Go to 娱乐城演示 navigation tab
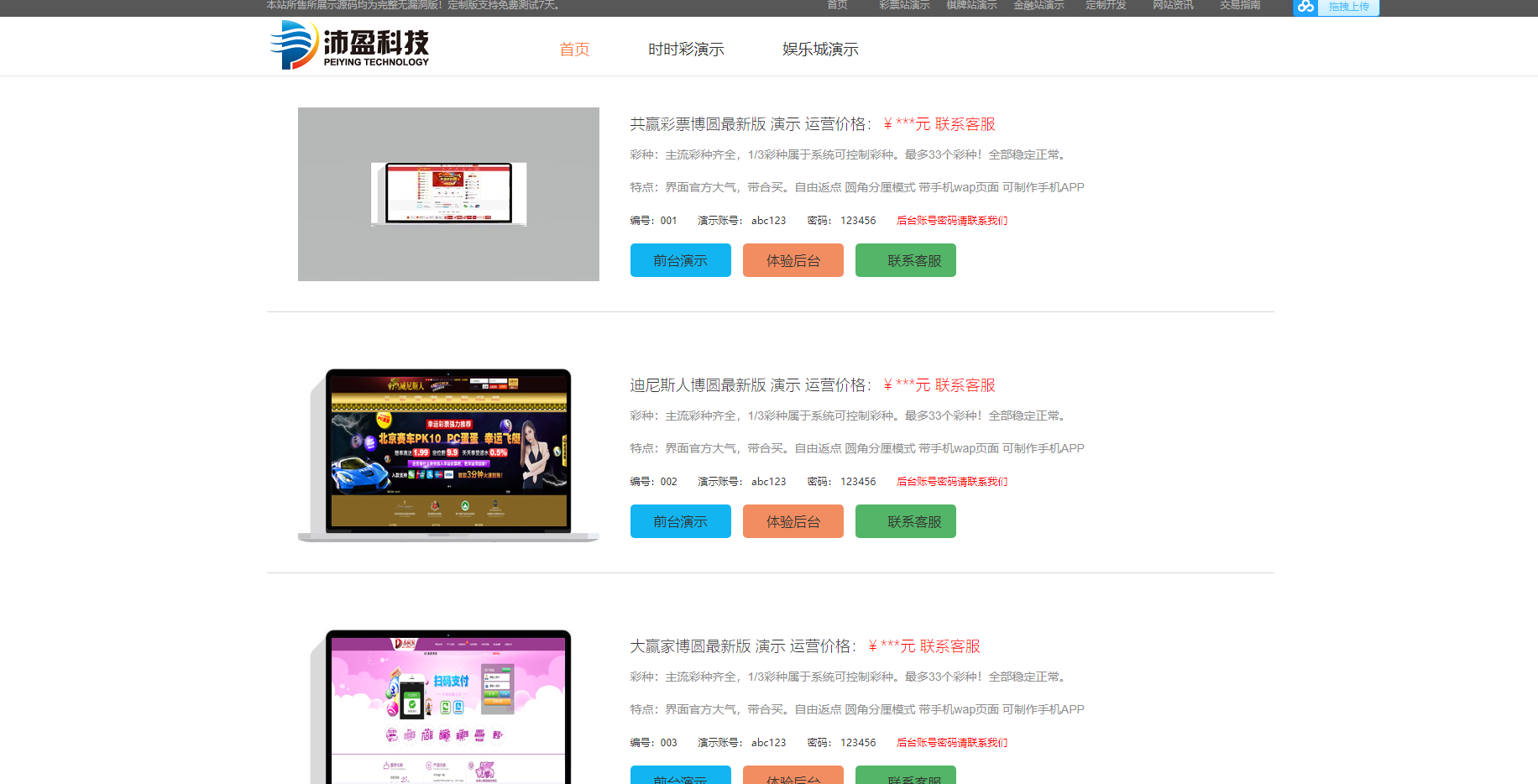Viewport: 1538px width, 784px height. (820, 50)
